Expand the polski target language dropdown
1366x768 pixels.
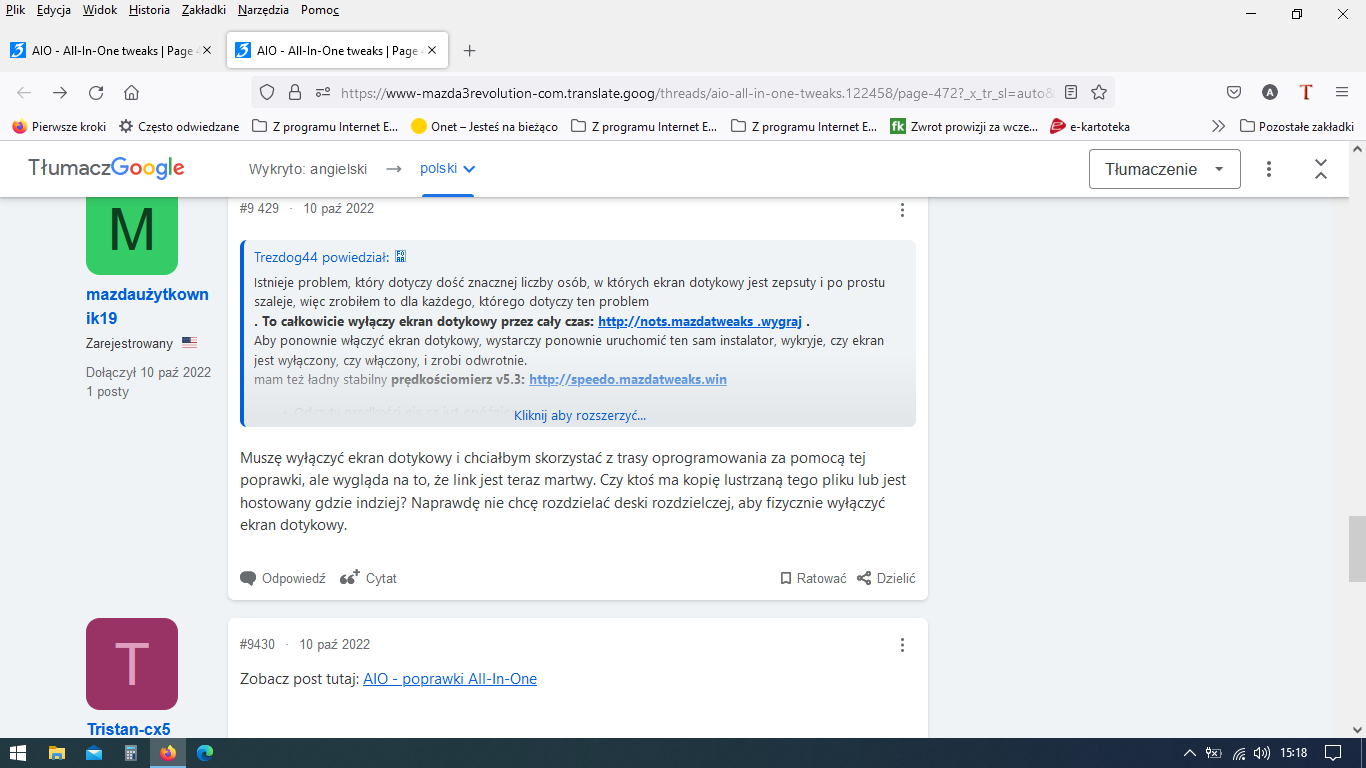447,169
